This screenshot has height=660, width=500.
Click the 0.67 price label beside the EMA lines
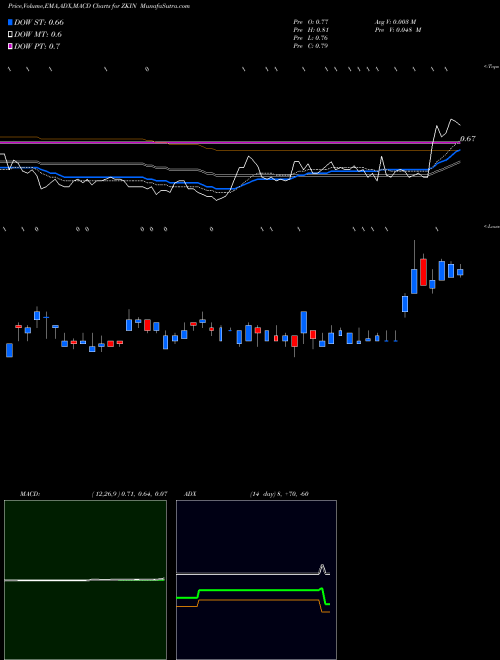468,138
